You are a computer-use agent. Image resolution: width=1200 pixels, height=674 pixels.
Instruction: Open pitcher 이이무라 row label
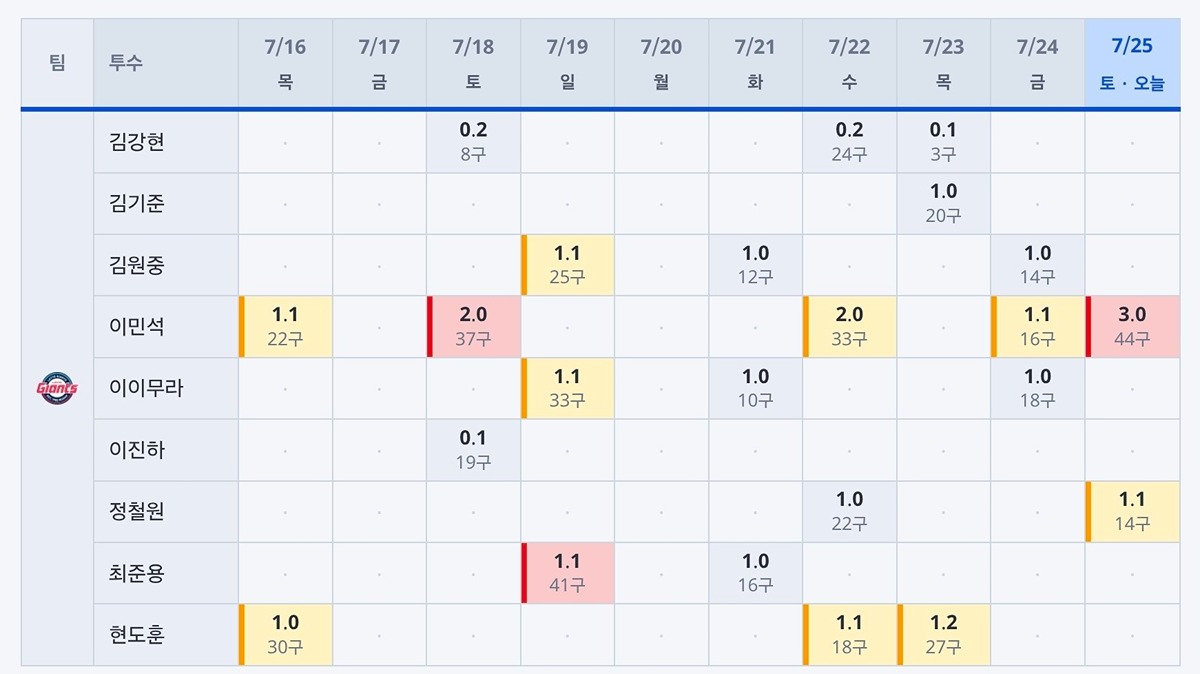tap(146, 388)
